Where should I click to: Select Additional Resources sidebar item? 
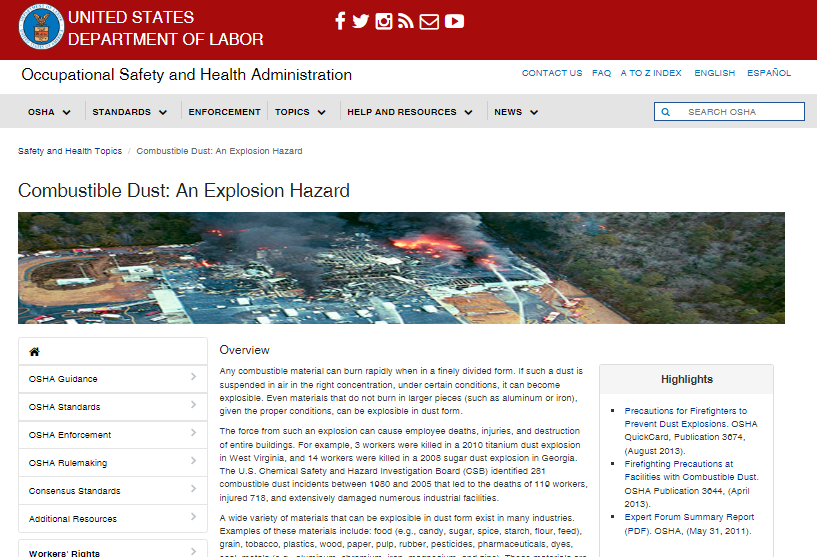click(x=113, y=519)
